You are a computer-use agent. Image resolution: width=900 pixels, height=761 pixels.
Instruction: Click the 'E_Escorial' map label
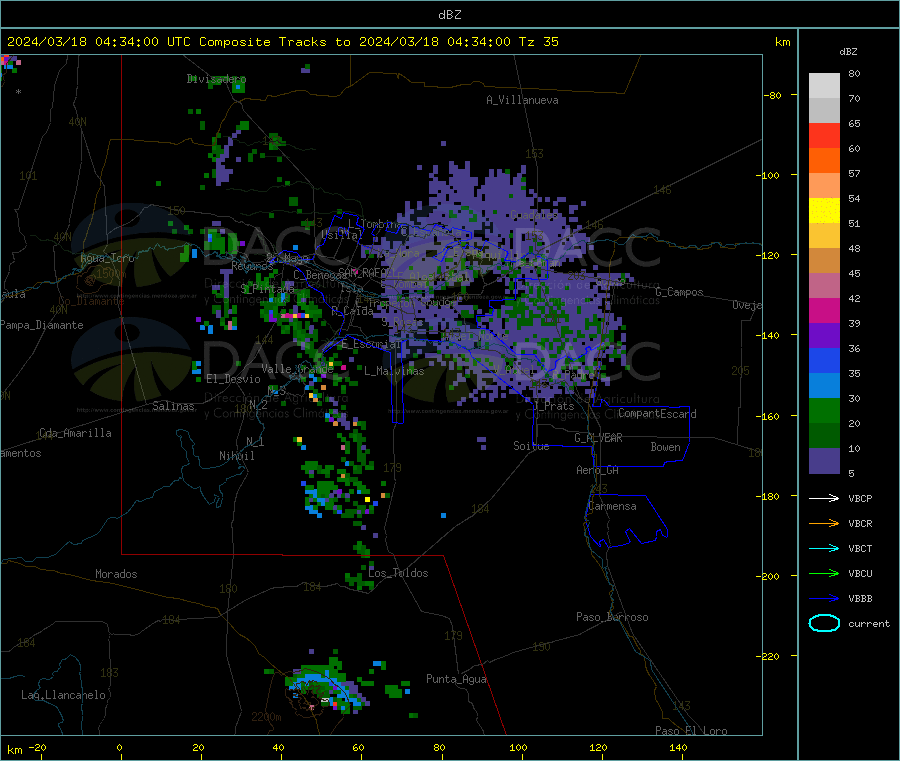pyautogui.click(x=371, y=344)
